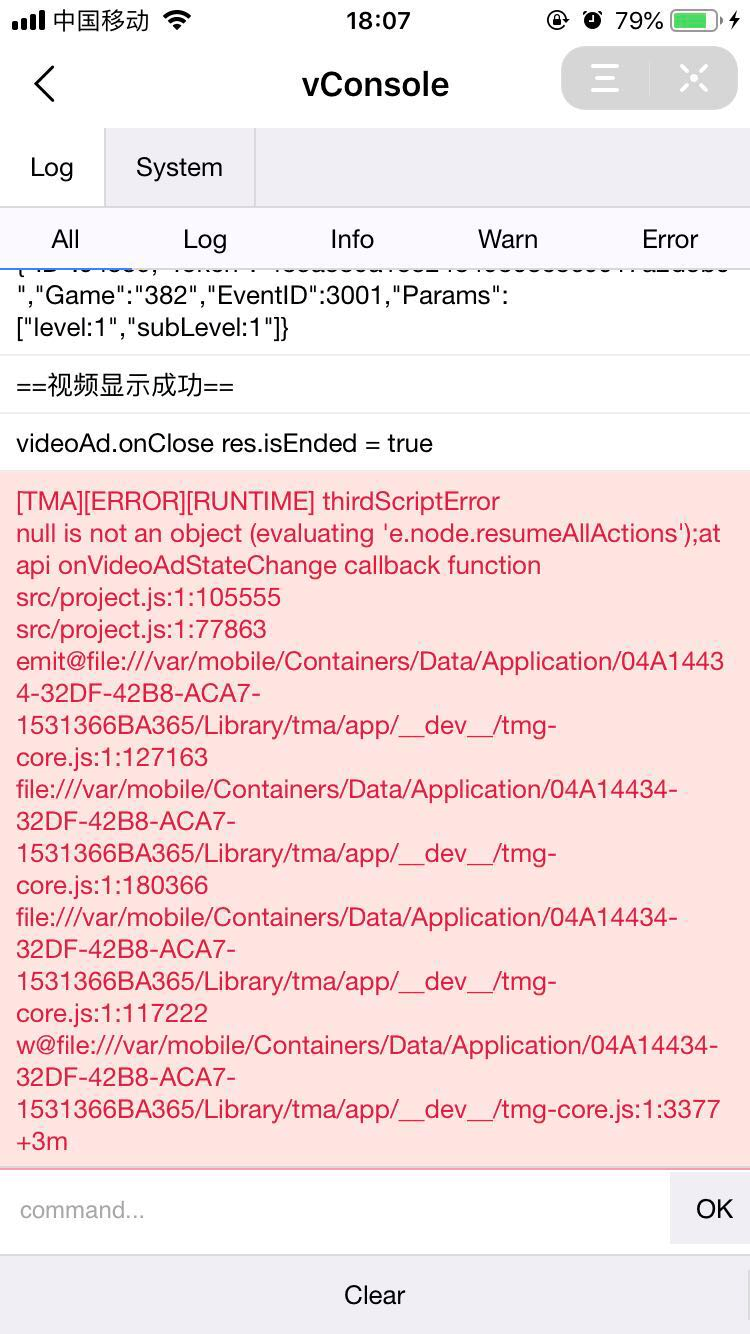Tap the Wi-Fi status bar icon
Viewport: 750px width, 1334px height.
tap(177, 20)
